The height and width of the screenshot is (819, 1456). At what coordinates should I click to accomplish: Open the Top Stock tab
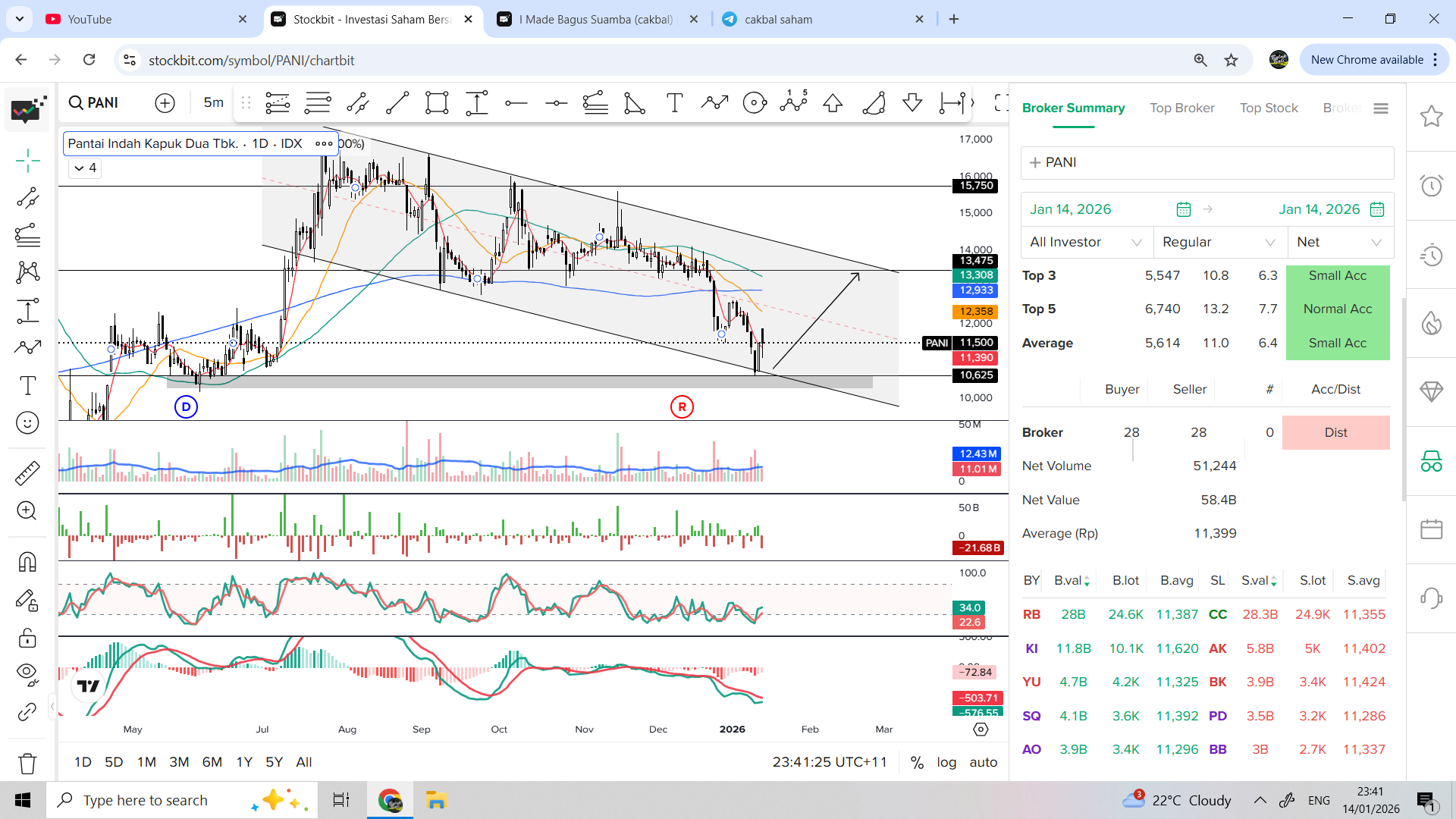coord(1269,108)
